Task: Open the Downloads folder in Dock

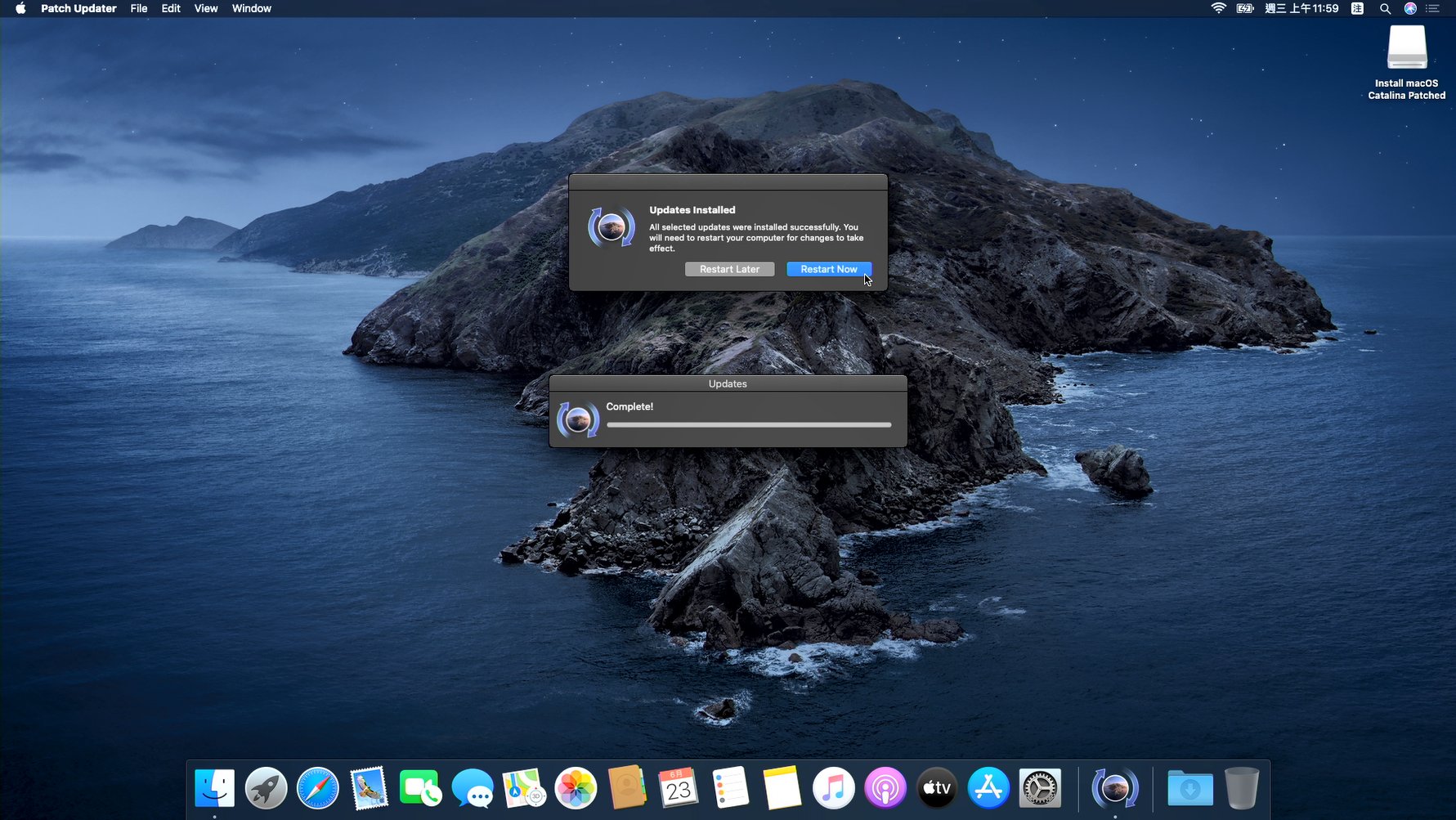Action: click(x=1189, y=788)
